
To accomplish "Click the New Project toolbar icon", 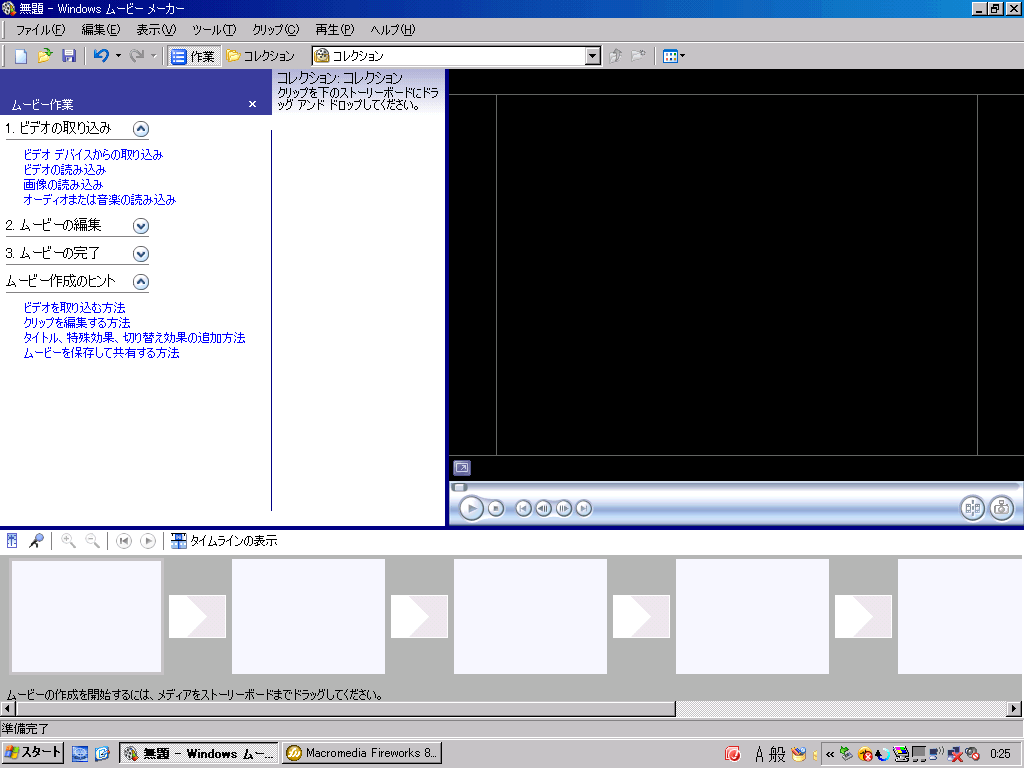I will tap(21, 56).
